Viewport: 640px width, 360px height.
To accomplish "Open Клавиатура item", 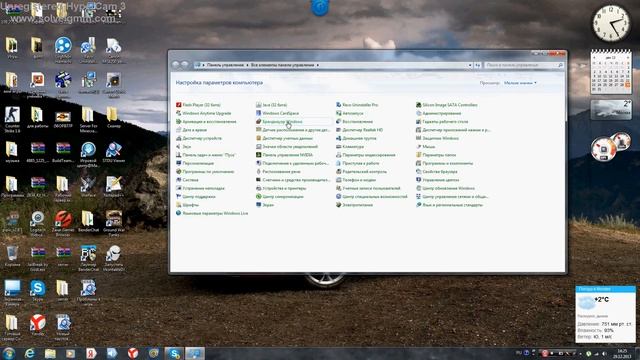I will pyautogui.click(x=349, y=147).
